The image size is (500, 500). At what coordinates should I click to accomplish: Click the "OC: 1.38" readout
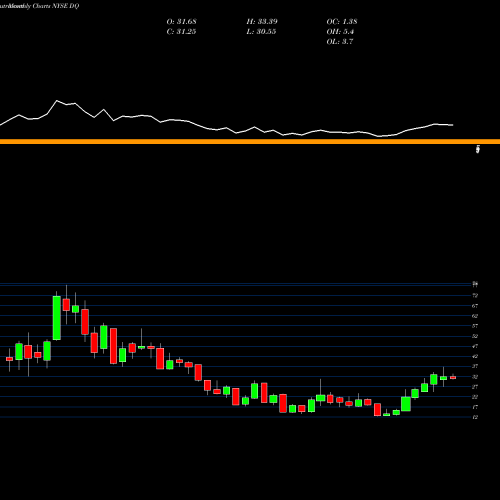click(342, 22)
